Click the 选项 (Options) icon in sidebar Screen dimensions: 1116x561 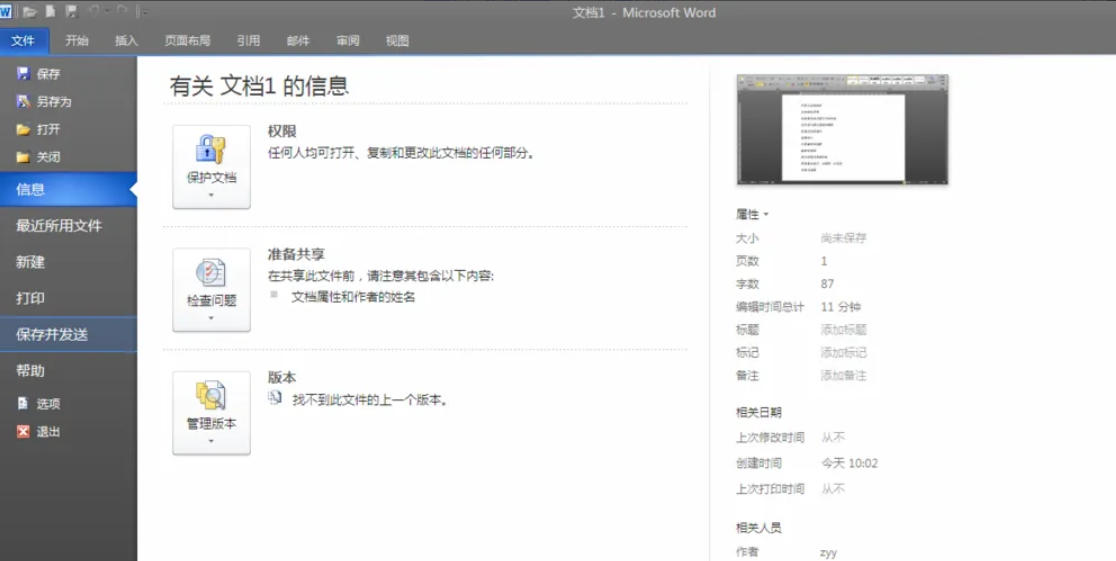23,404
